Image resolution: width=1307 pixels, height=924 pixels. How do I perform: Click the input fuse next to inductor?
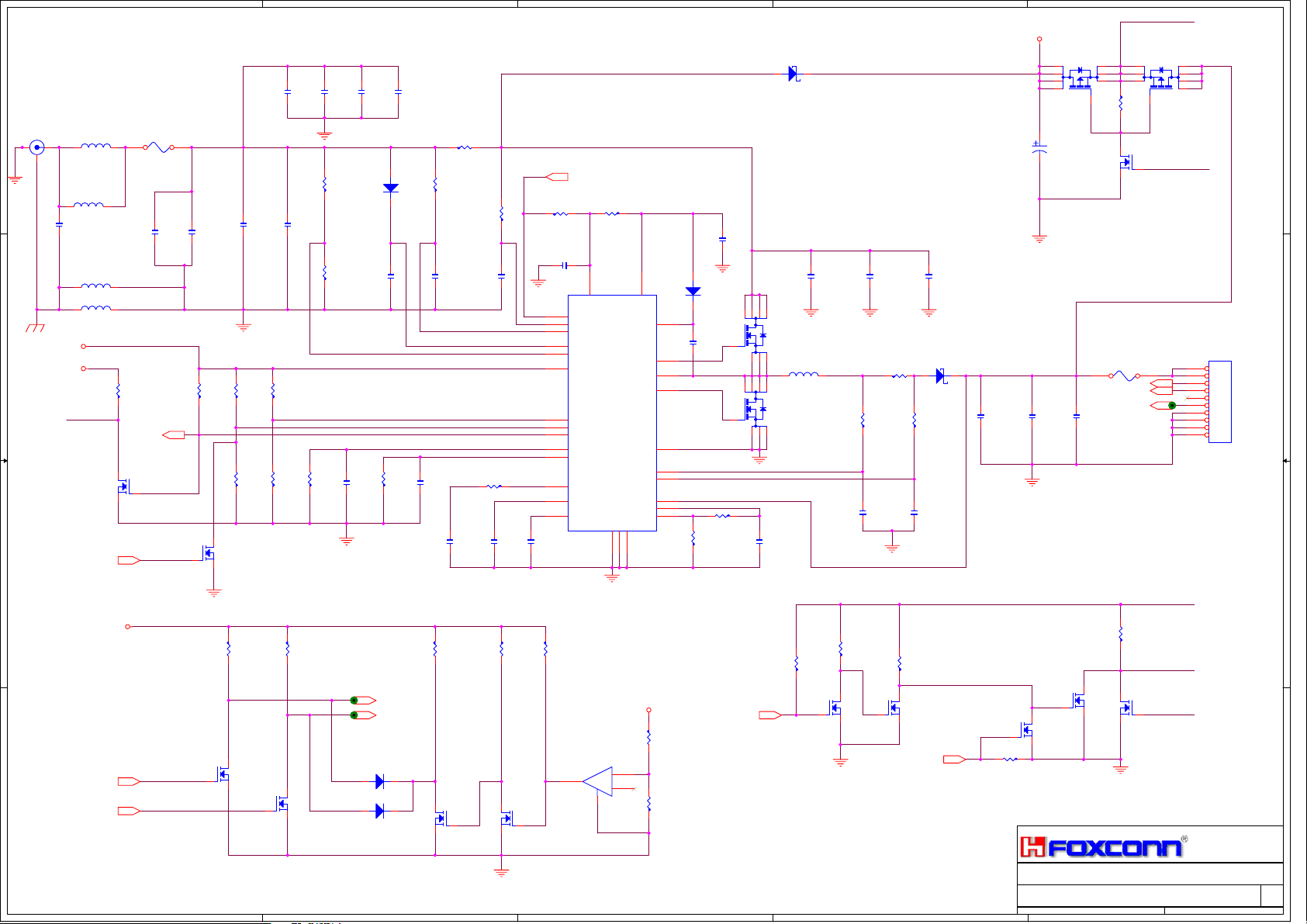[x=158, y=147]
